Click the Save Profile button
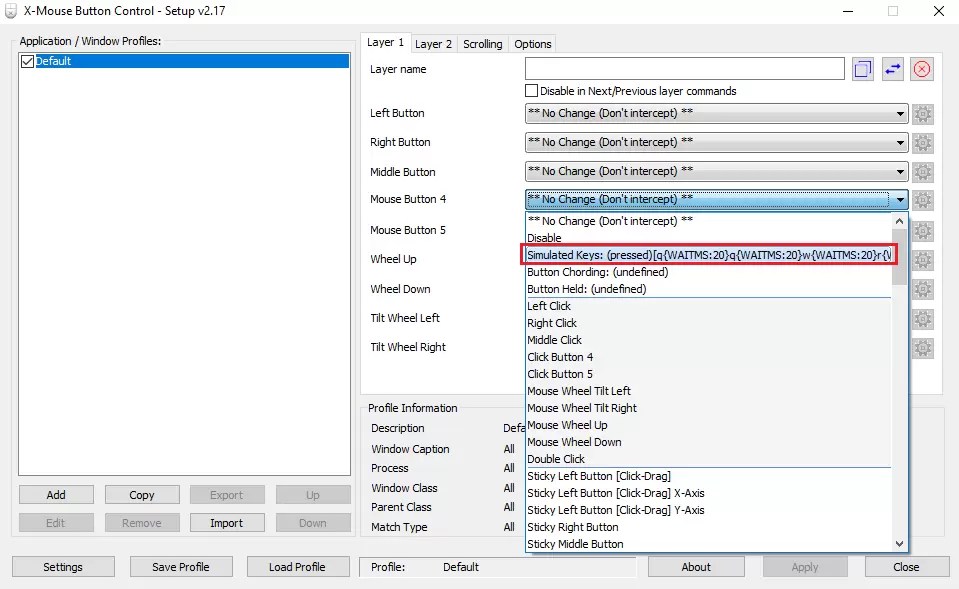Image resolution: width=959 pixels, height=589 pixels. [x=181, y=566]
